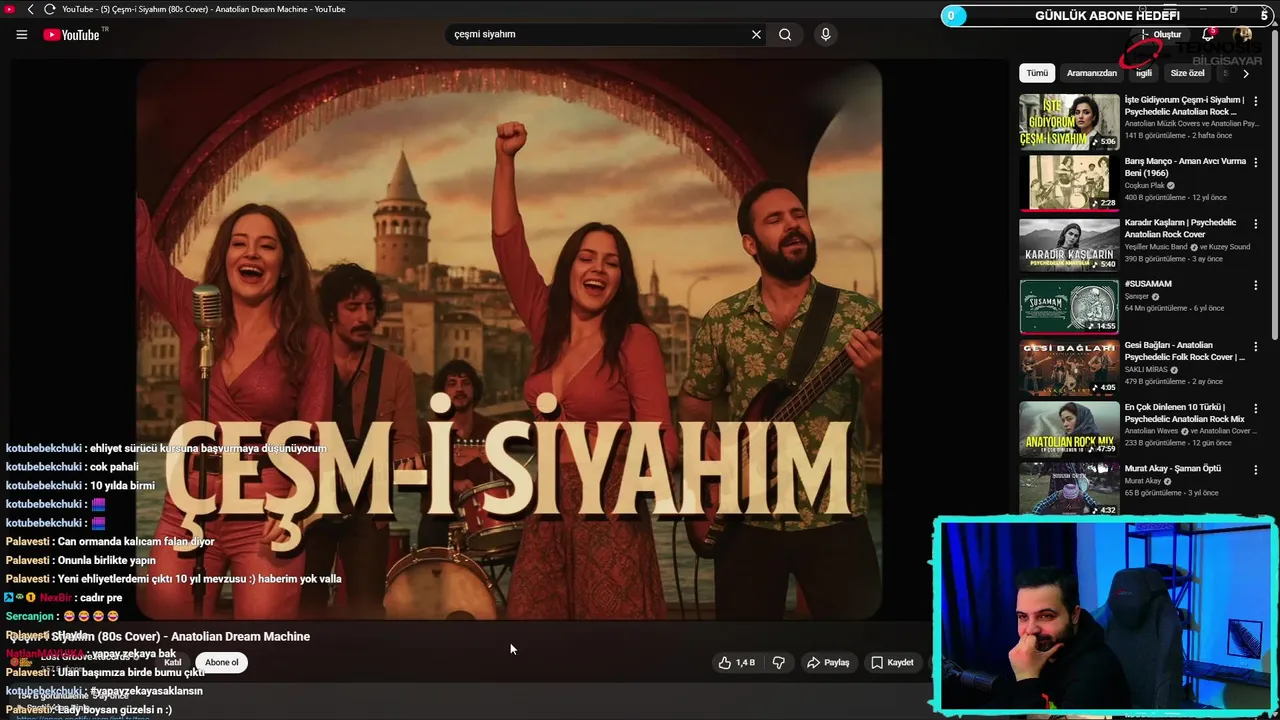The width and height of the screenshot is (1280, 720).
Task: Click the main video player to pause playback
Action: point(509,340)
